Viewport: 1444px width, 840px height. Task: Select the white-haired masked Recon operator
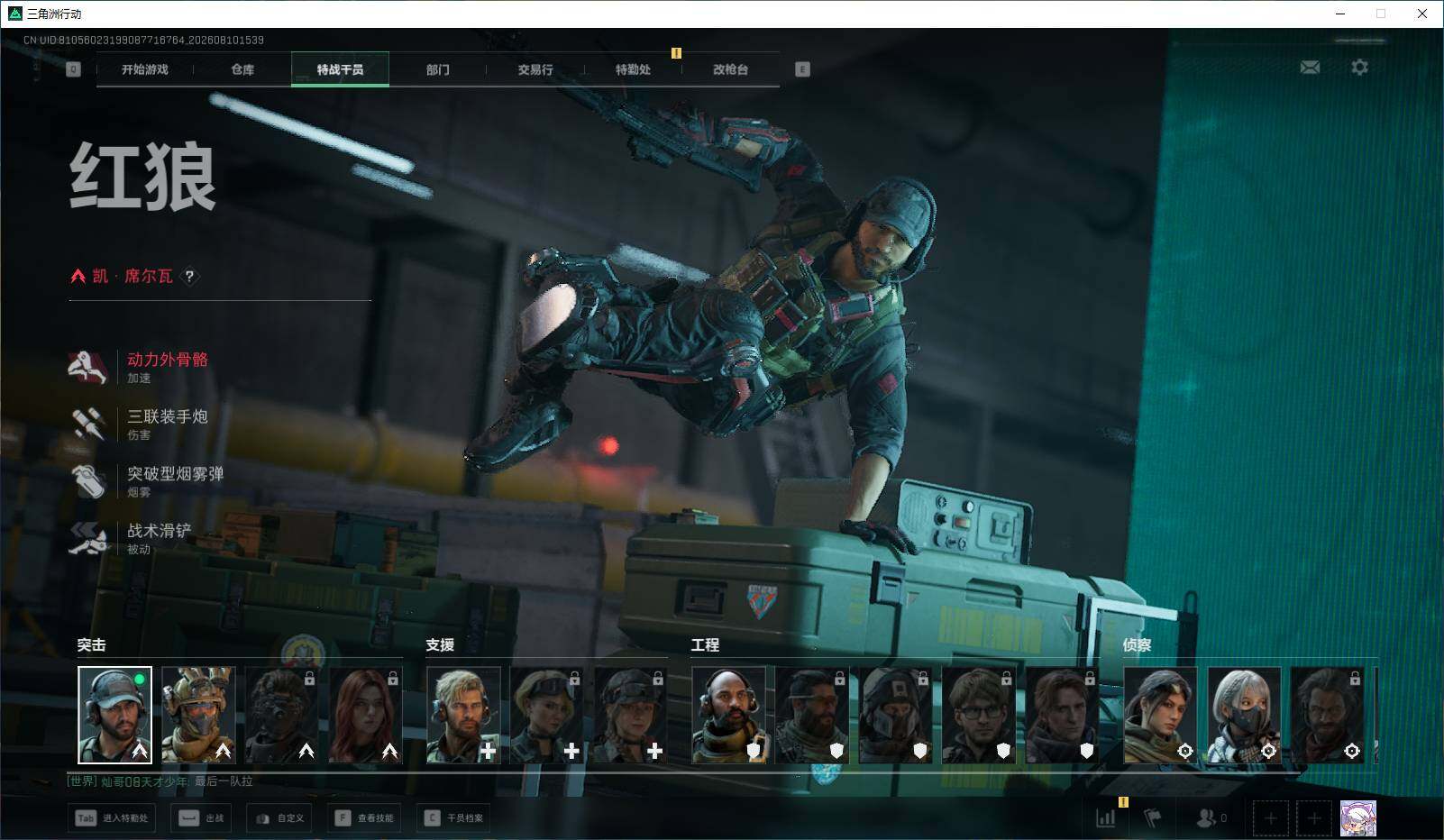click(x=1244, y=715)
